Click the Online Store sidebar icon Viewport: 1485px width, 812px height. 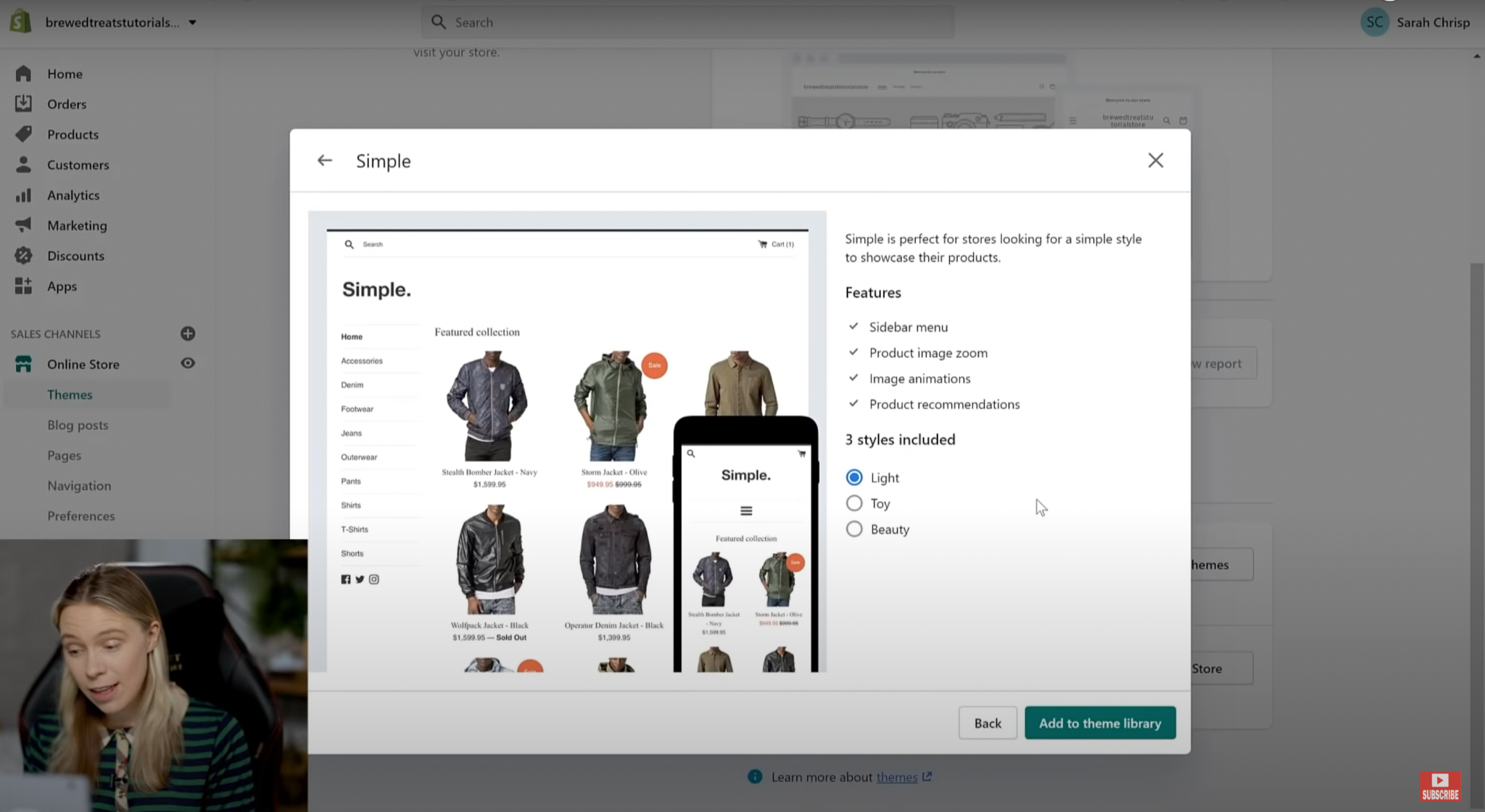pos(24,363)
